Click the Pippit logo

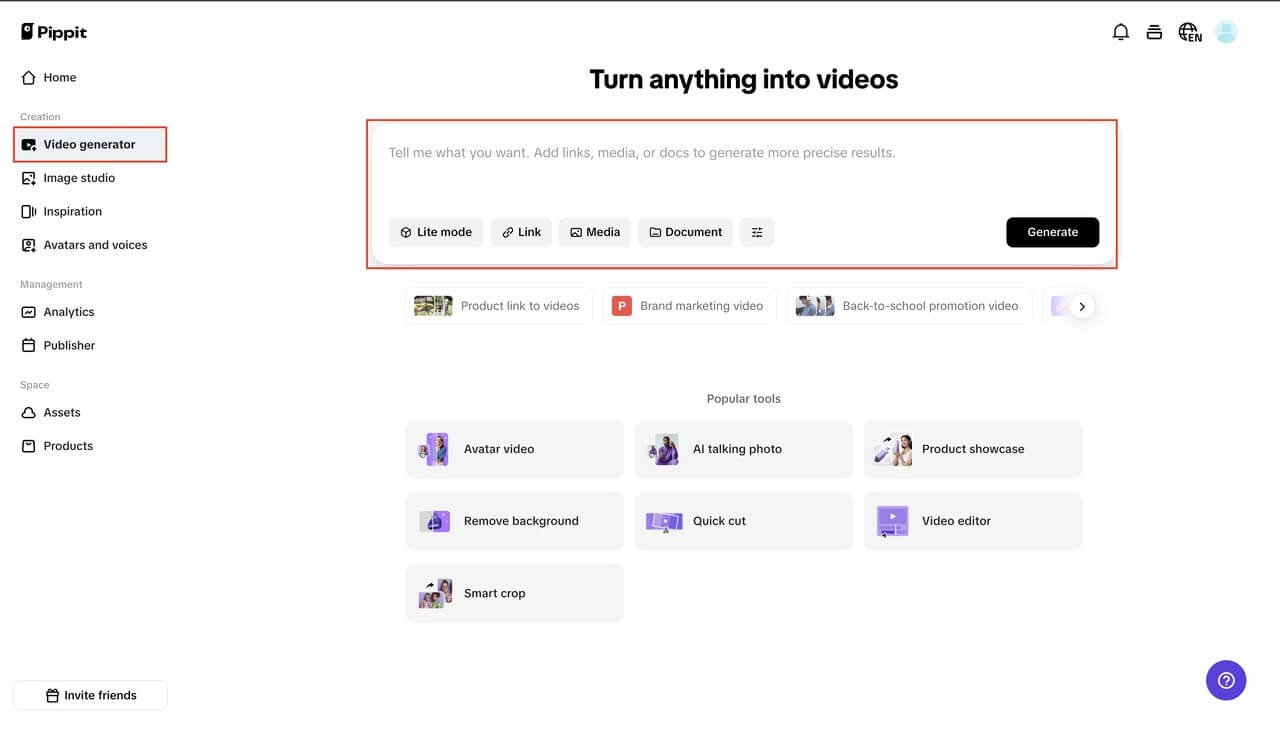pos(54,32)
